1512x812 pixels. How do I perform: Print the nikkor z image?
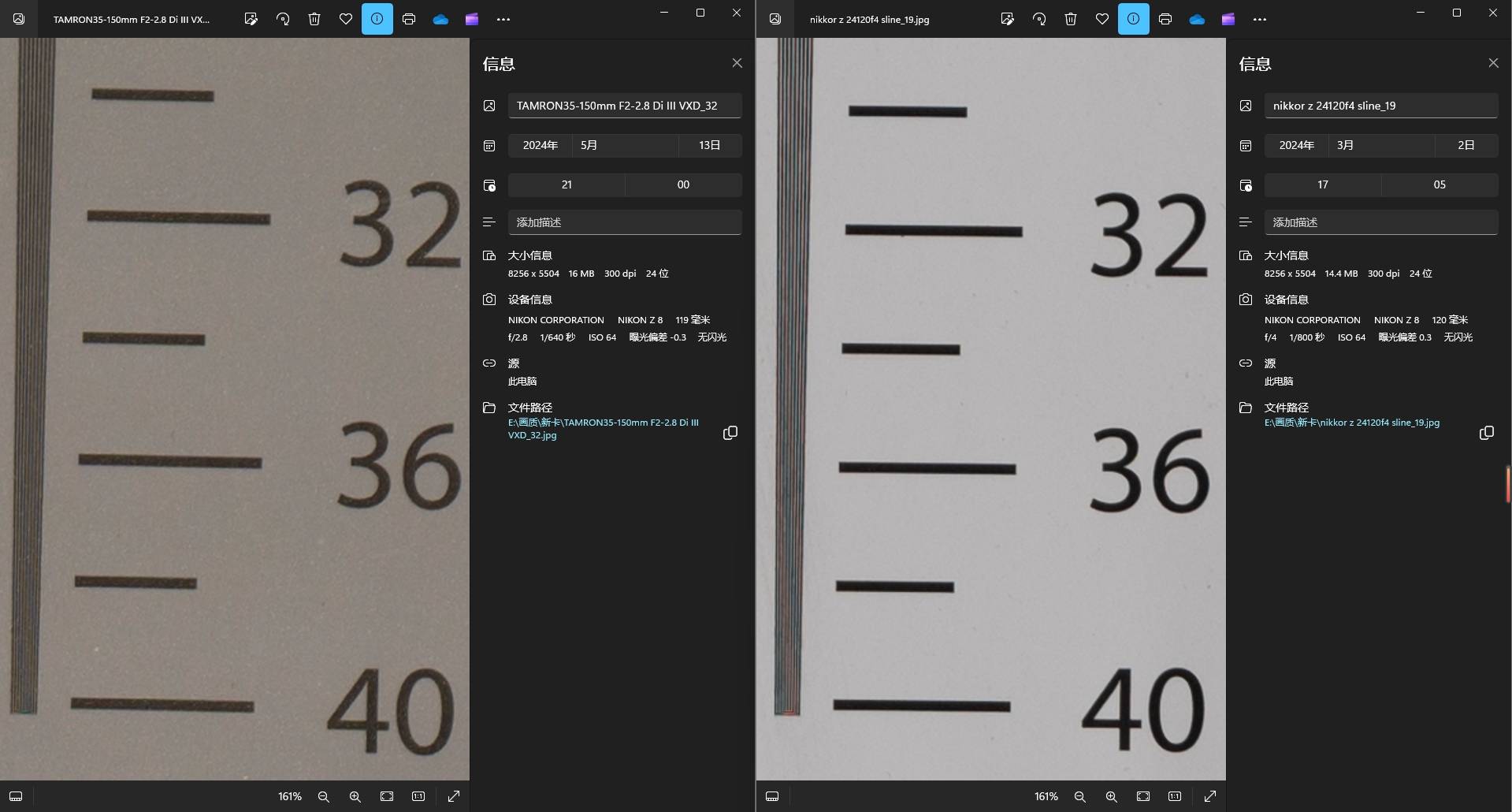click(x=1165, y=19)
